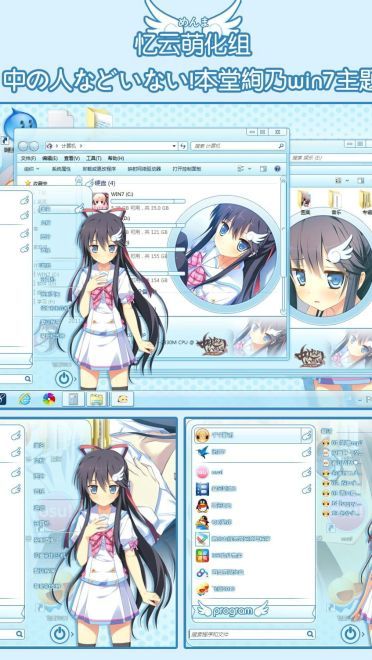The width and height of the screenshot is (372, 660).
Task: Click 打开控制面板 in Explorer toolbar
Action: (186, 169)
